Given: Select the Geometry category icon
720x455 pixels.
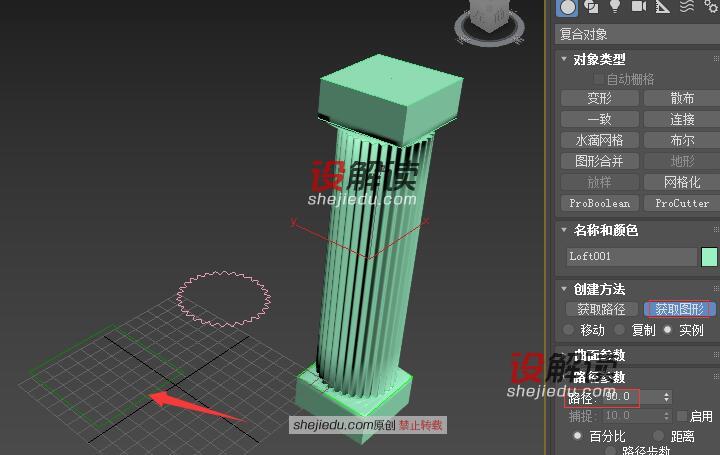Looking at the screenshot, I should 567,7.
